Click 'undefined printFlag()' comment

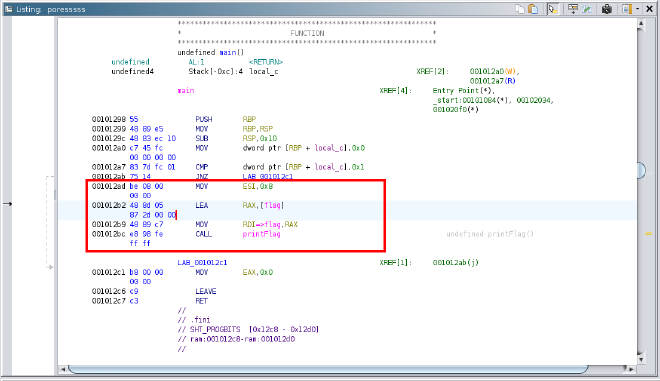point(490,234)
